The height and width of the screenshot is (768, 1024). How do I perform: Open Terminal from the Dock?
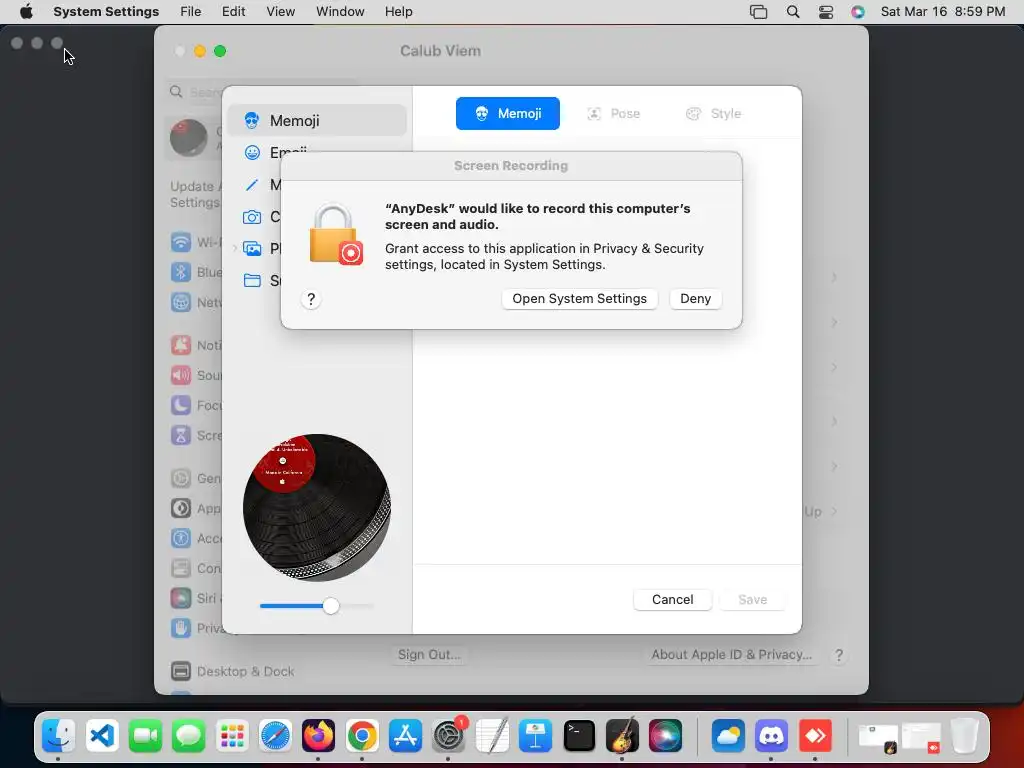[579, 736]
